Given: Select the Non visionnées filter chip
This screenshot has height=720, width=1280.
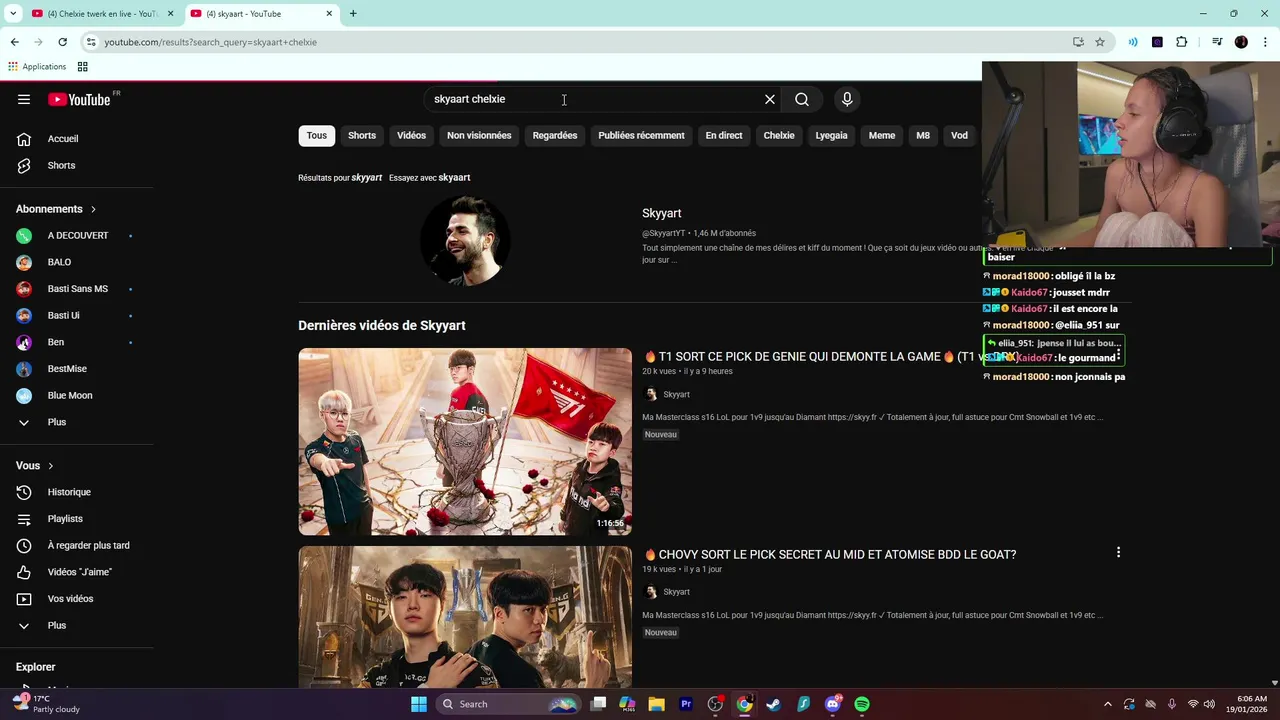Looking at the screenshot, I should point(479,136).
